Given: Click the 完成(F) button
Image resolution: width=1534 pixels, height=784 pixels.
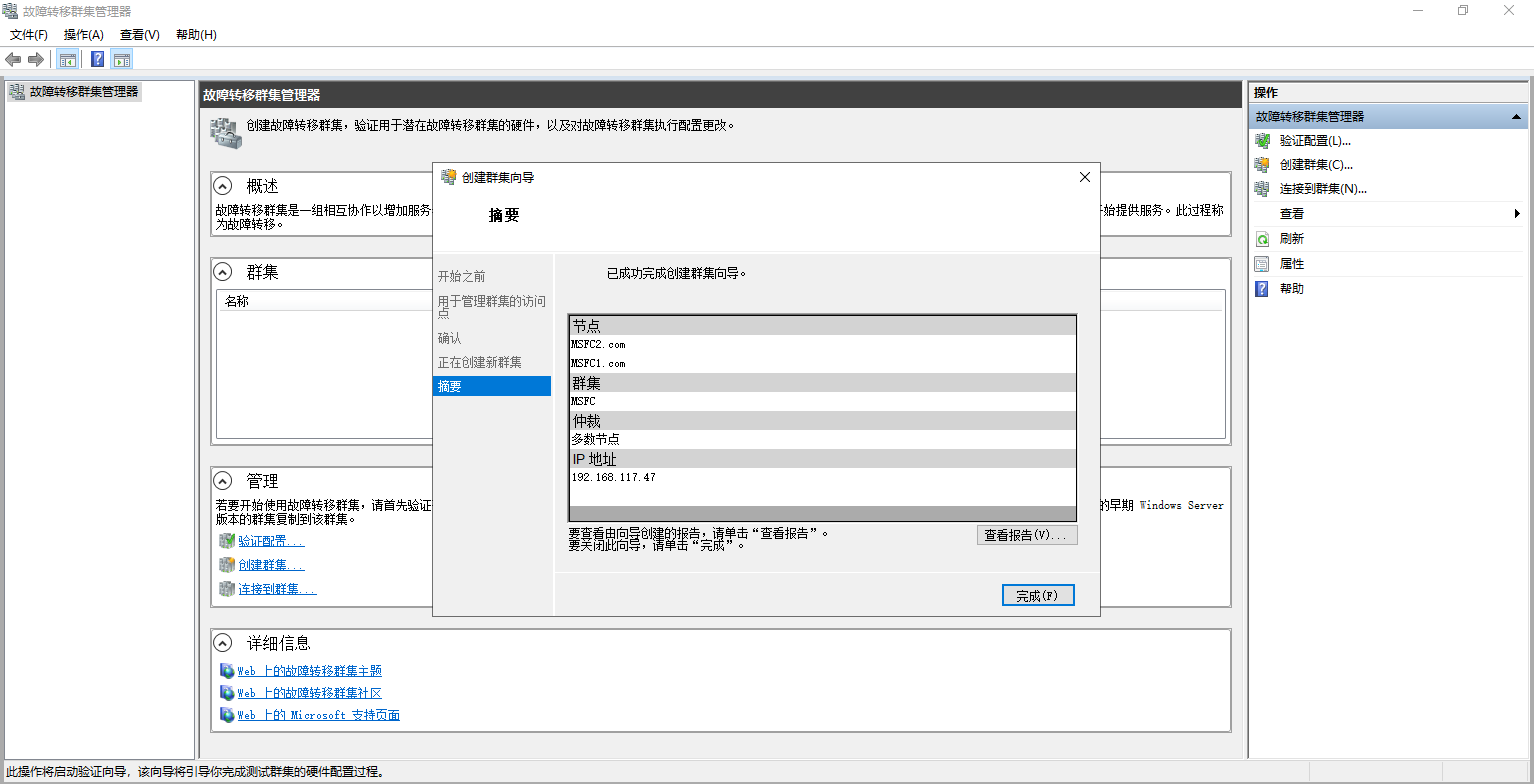Looking at the screenshot, I should point(1037,595).
